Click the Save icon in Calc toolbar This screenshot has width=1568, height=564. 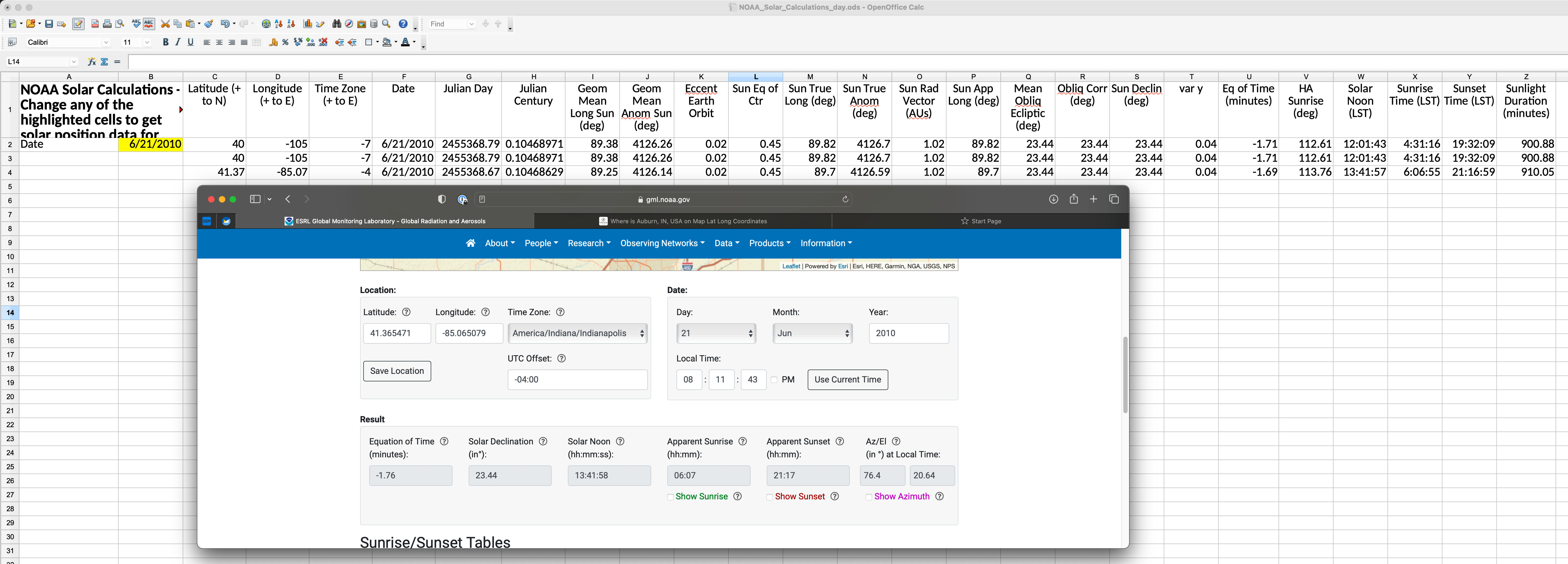coord(49,24)
